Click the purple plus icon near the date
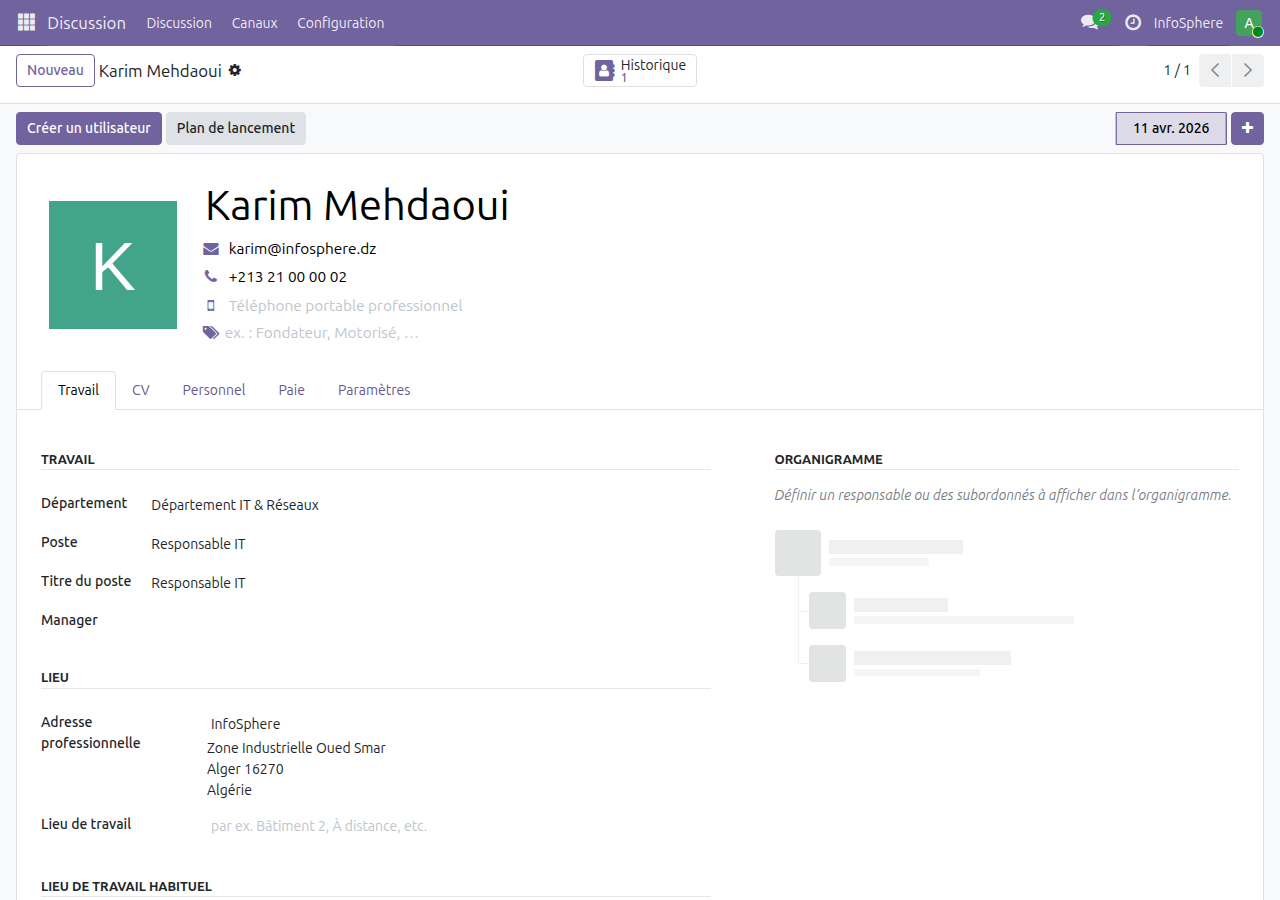1280x900 pixels. click(1247, 128)
